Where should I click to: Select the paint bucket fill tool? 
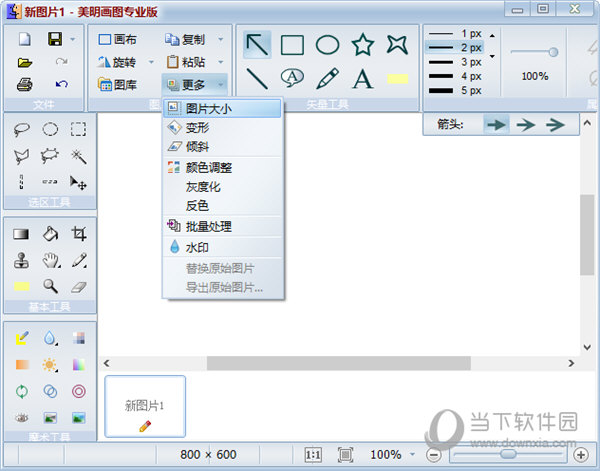pyautogui.click(x=50, y=234)
